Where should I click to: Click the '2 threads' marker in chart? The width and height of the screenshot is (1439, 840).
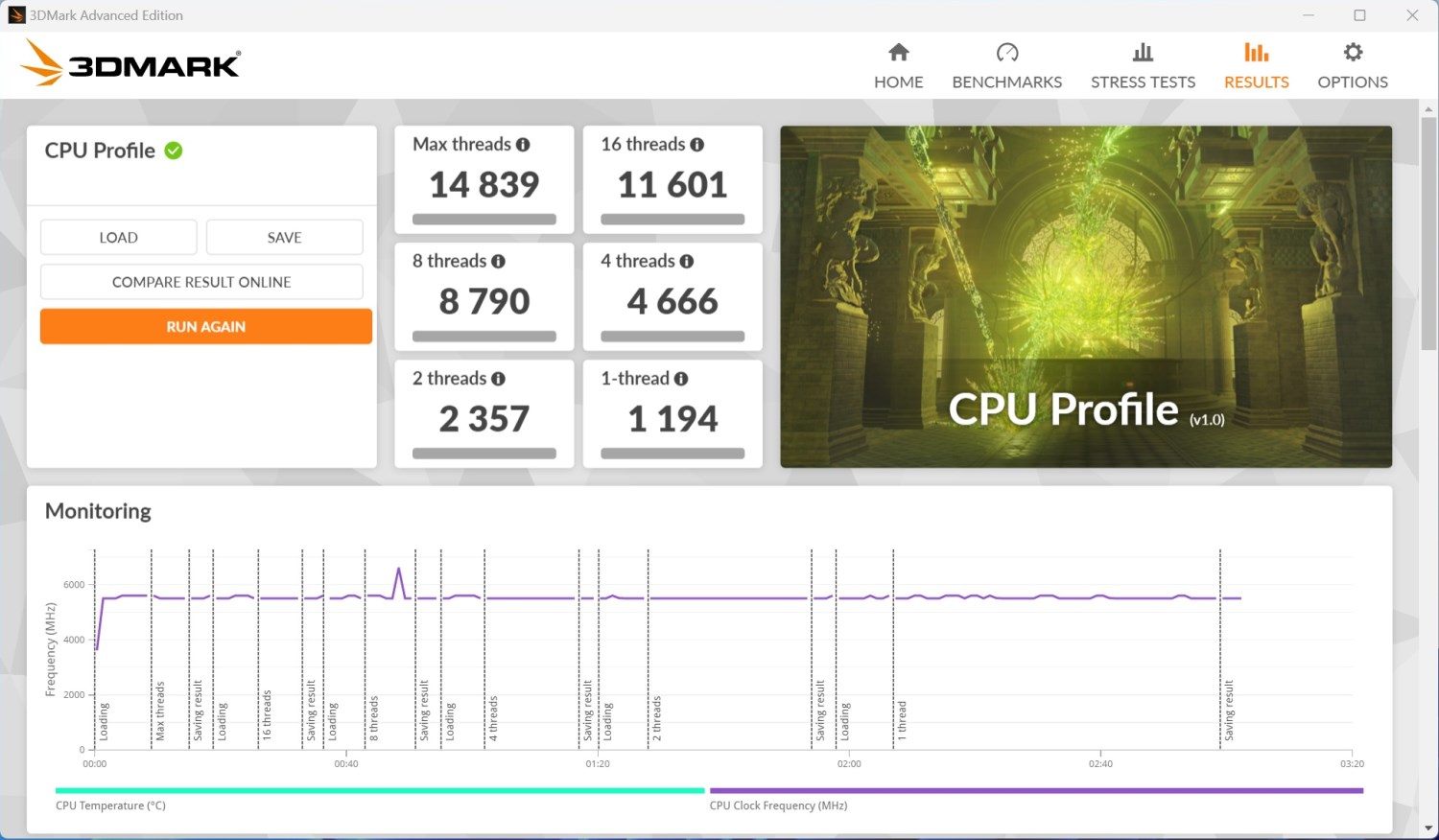click(x=657, y=718)
